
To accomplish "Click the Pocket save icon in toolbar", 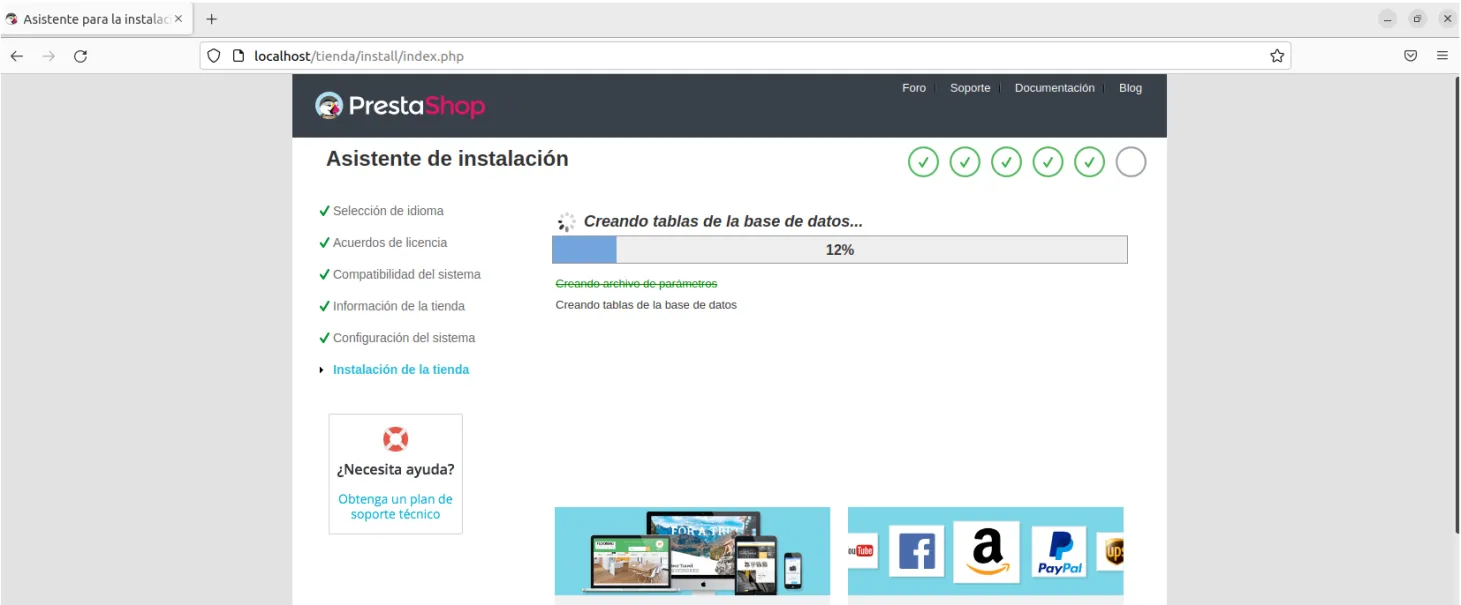I will point(1410,56).
